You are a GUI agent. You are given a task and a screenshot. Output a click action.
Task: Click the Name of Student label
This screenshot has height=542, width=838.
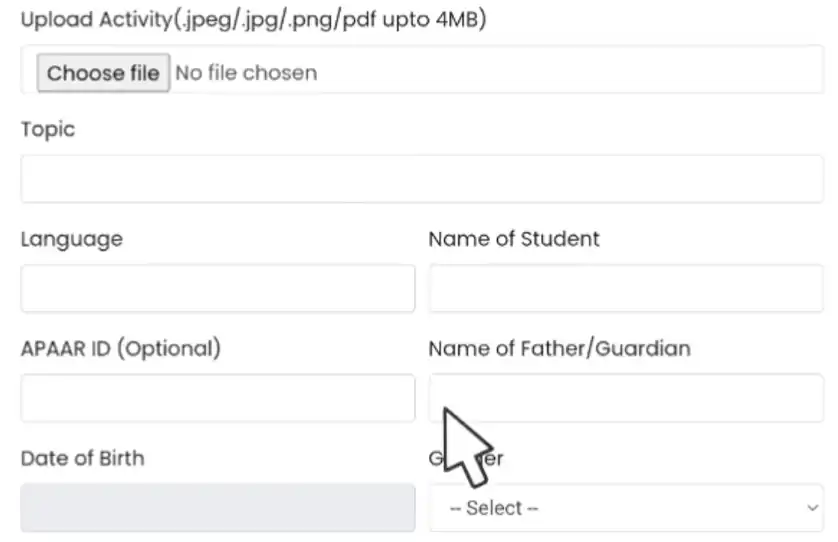tap(514, 239)
